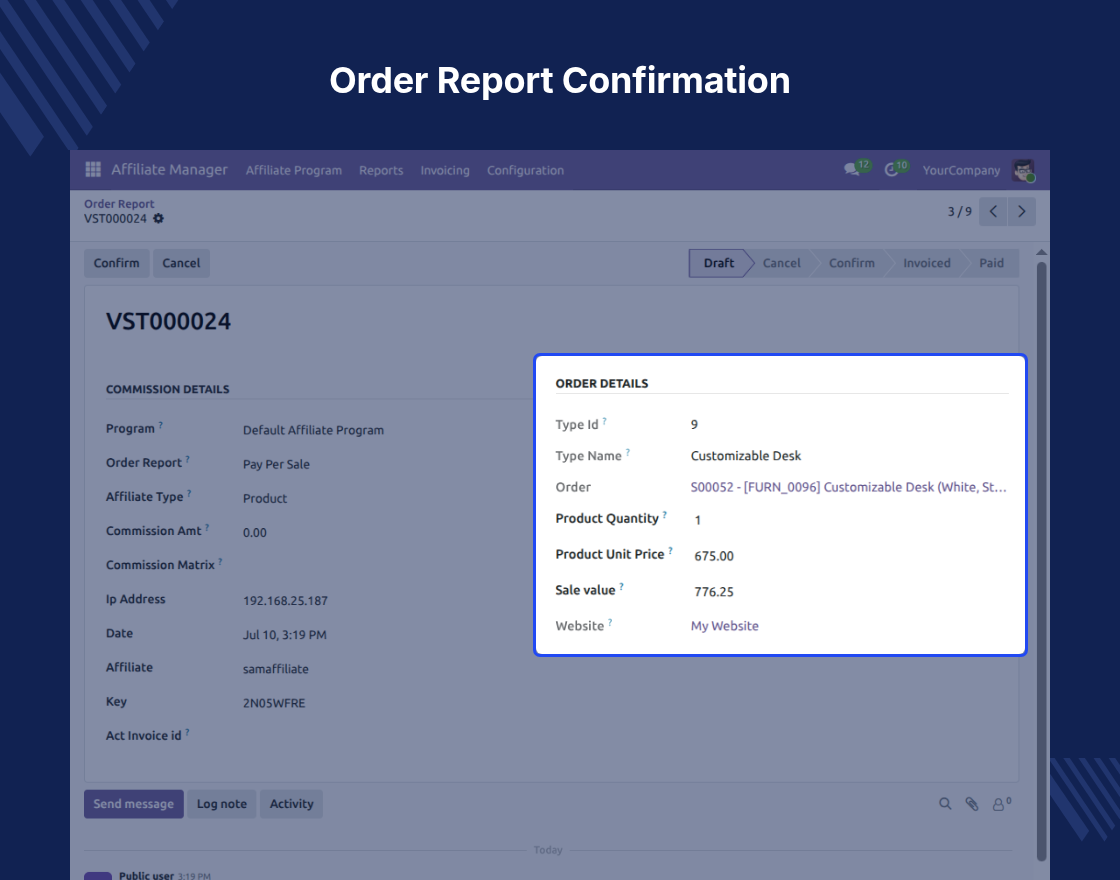Screen dimensions: 1120x880
Task: Click the large VST000024 record heading
Action: (x=169, y=321)
